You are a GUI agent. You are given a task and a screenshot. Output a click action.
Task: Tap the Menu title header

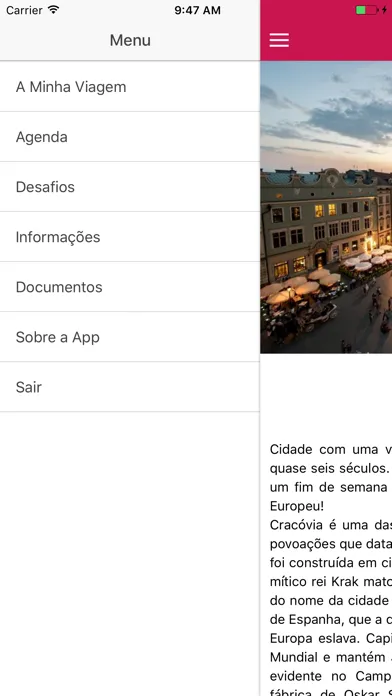[130, 40]
